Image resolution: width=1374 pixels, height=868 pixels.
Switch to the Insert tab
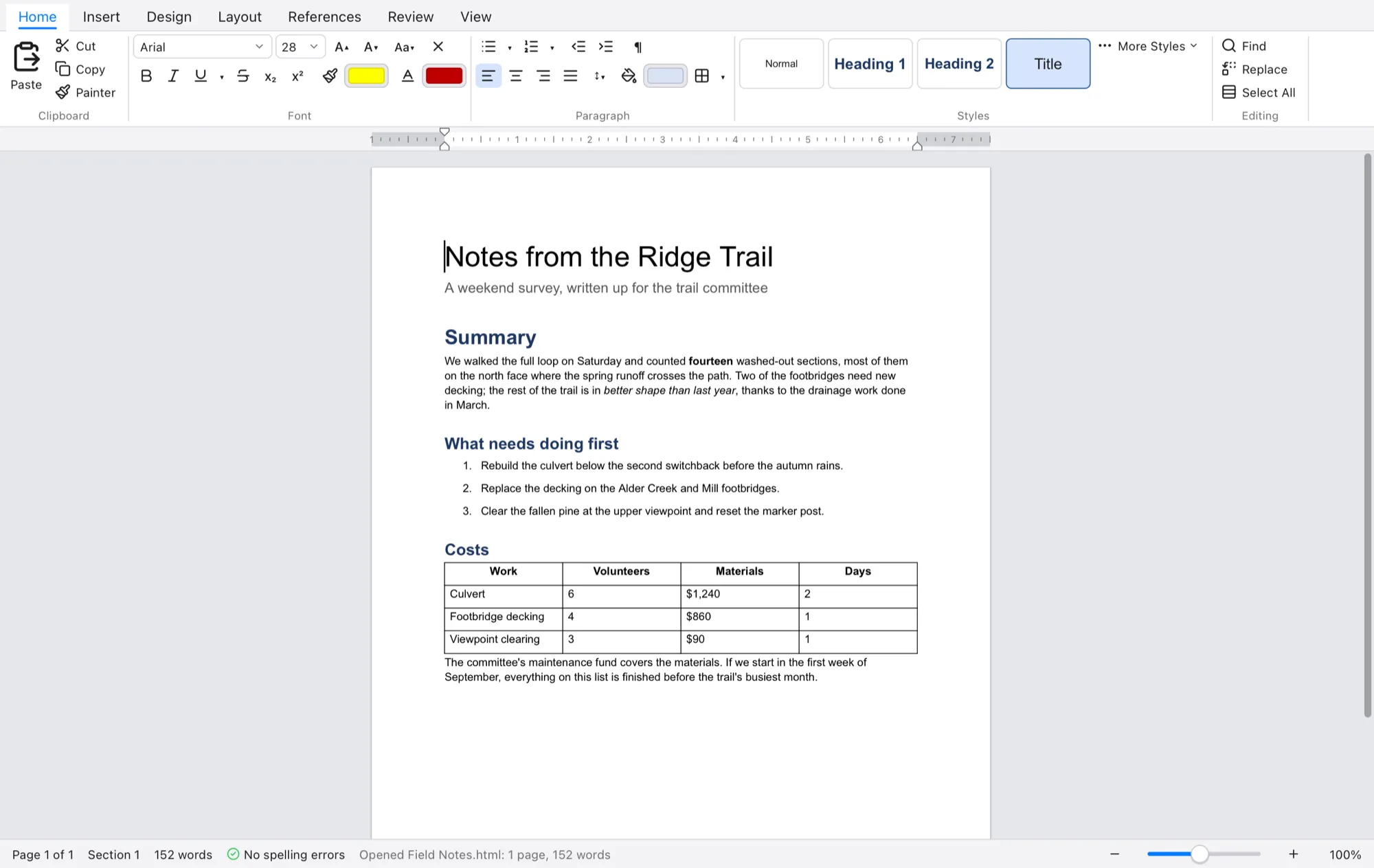[x=101, y=16]
